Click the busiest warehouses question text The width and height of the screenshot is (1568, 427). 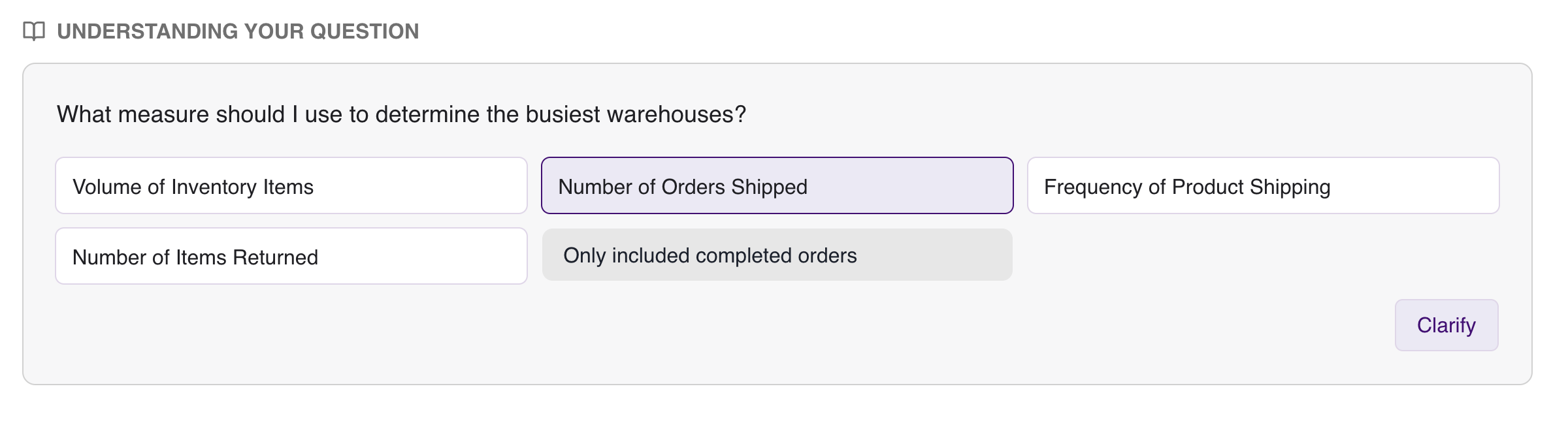point(401,114)
